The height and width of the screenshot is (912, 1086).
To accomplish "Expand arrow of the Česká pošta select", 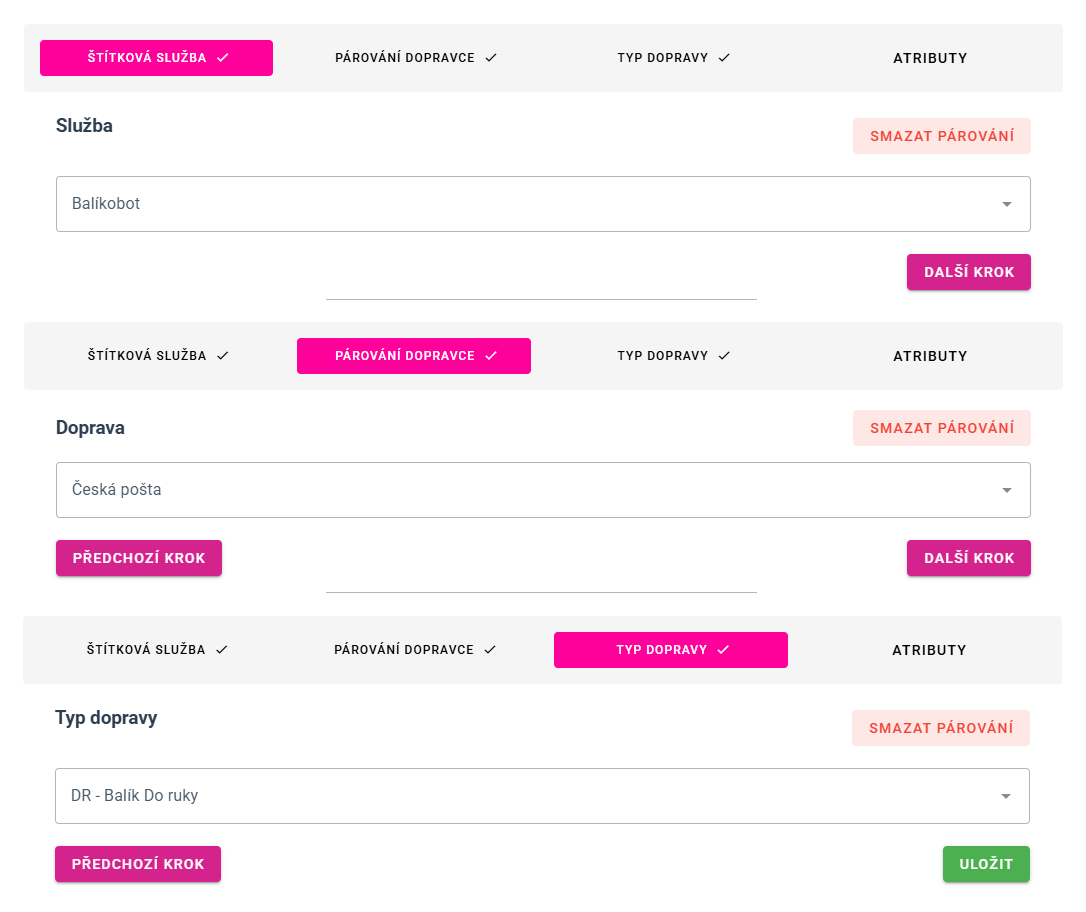I will tap(1007, 490).
